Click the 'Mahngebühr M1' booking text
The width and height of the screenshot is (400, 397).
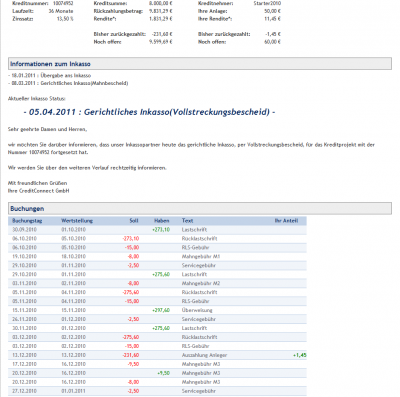tap(201, 257)
